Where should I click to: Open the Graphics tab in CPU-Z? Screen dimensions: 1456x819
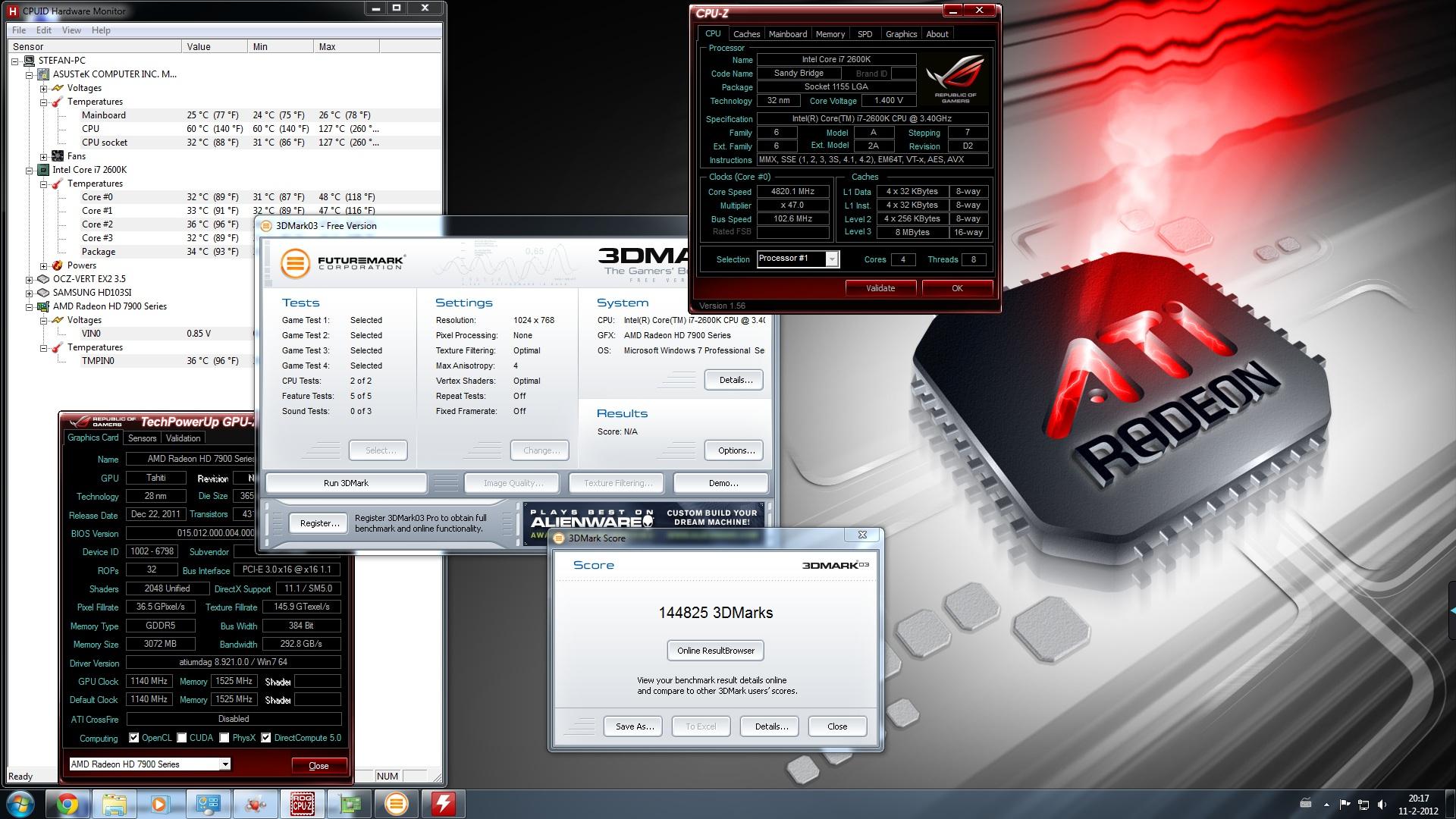[x=901, y=34]
